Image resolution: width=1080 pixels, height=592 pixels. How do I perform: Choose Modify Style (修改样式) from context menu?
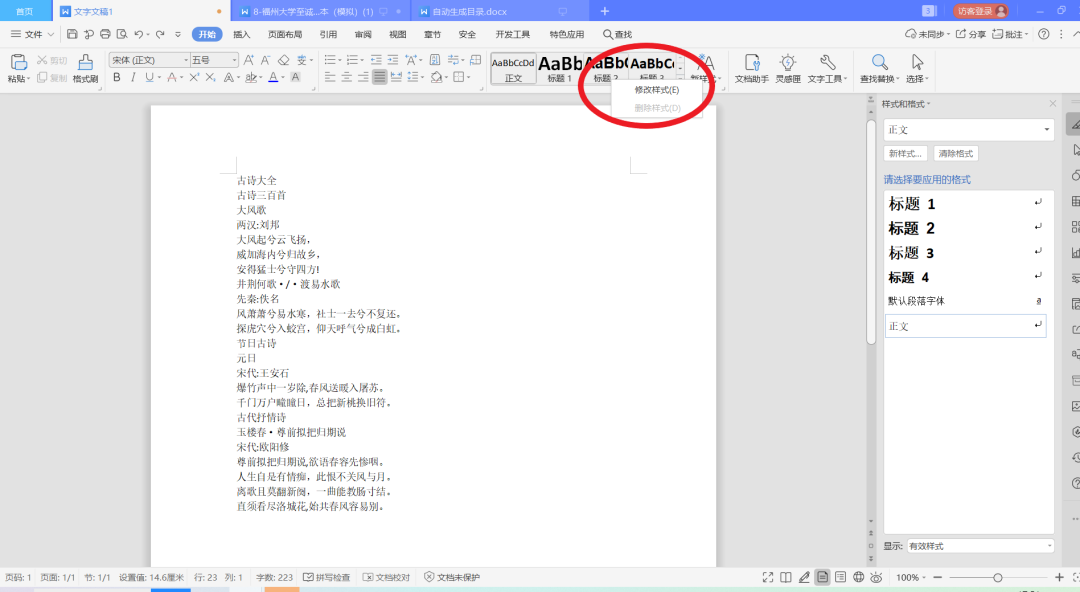[656, 90]
